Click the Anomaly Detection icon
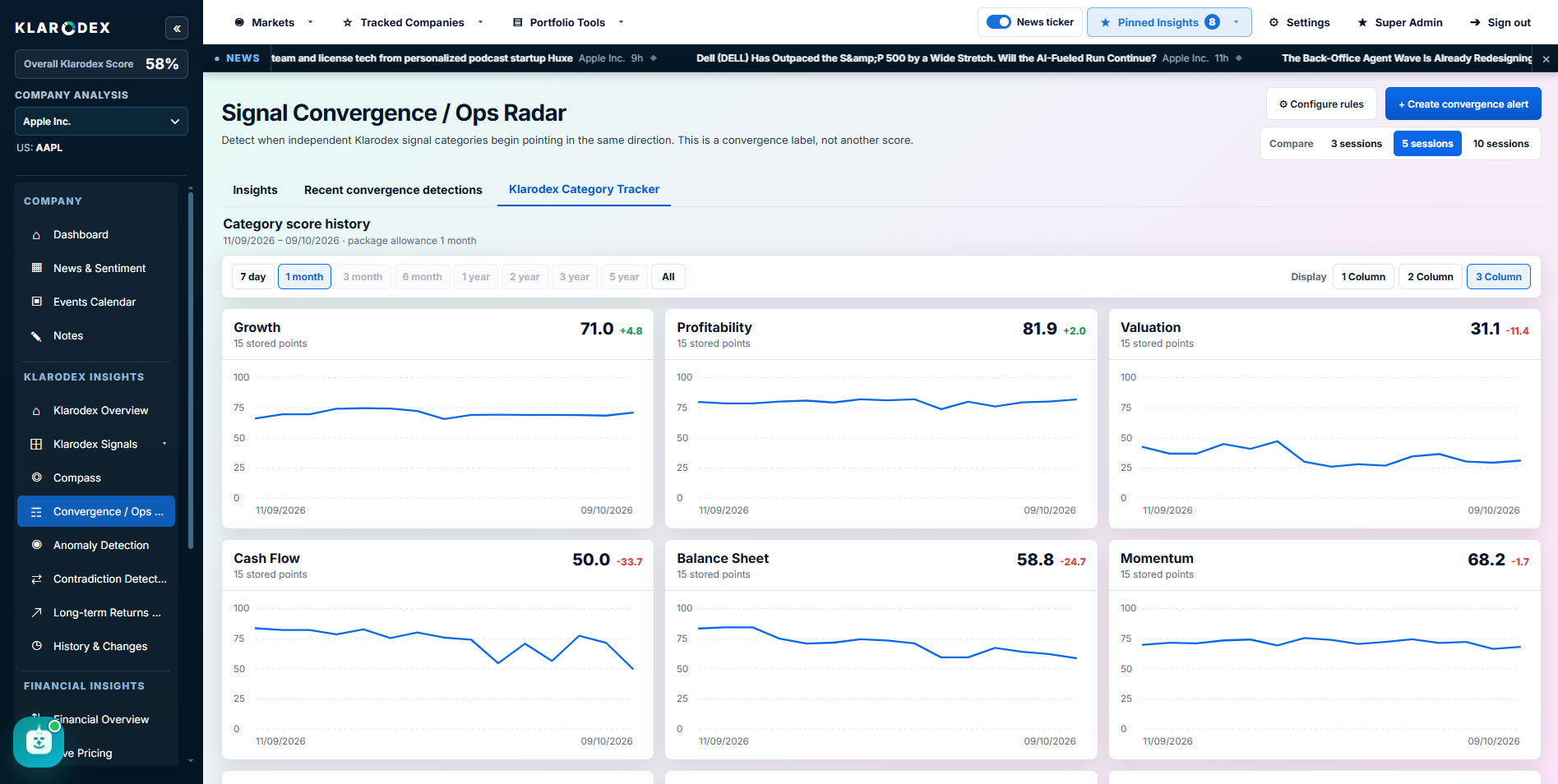The image size is (1558, 784). [x=36, y=545]
